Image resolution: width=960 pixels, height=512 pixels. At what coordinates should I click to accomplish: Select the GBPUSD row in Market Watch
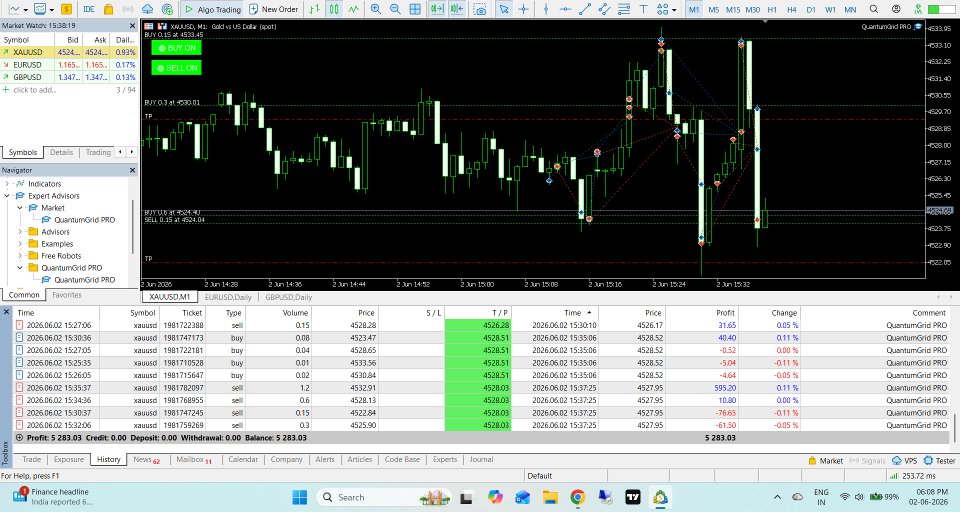coord(69,77)
